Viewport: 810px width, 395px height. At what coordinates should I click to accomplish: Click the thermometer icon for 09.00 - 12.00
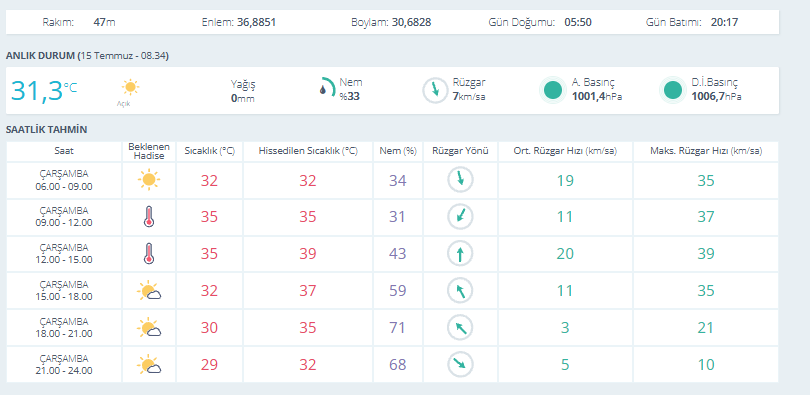[149, 217]
